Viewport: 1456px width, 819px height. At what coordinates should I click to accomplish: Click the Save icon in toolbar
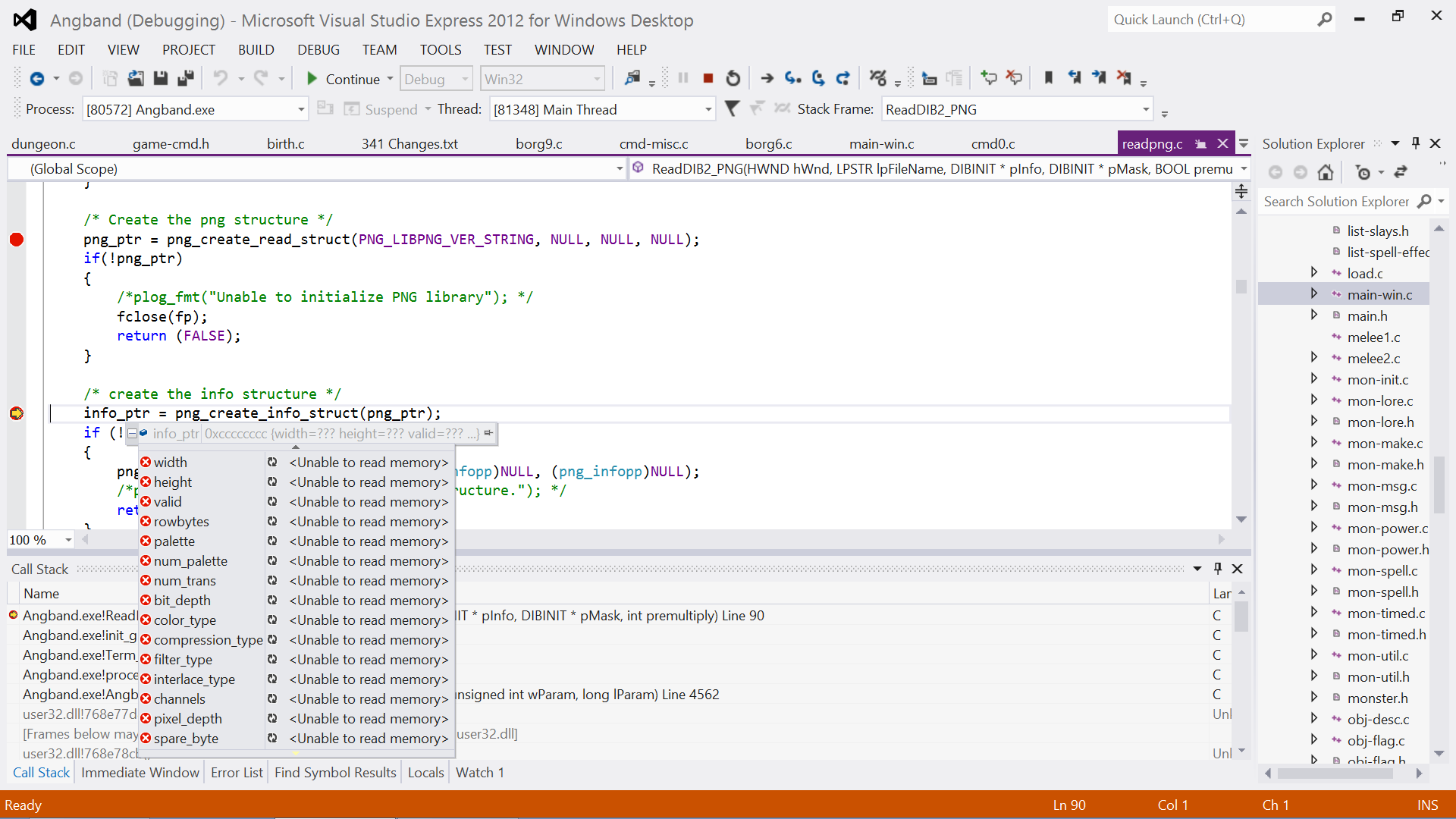pyautogui.click(x=160, y=78)
